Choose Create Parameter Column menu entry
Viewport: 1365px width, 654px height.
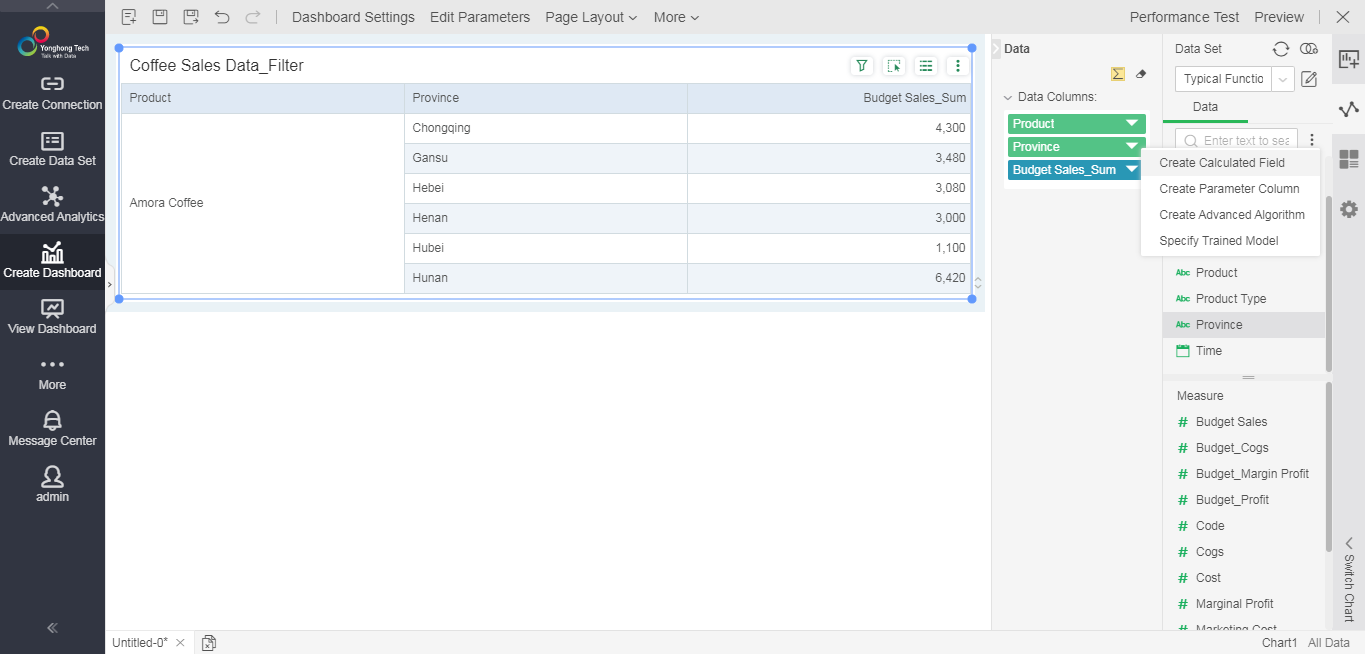1229,189
